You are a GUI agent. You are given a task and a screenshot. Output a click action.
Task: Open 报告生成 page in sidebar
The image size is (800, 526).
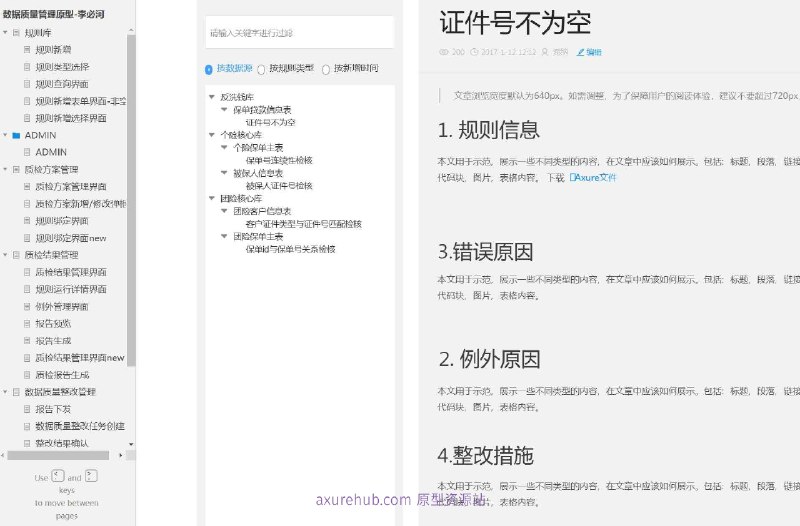tap(53, 341)
